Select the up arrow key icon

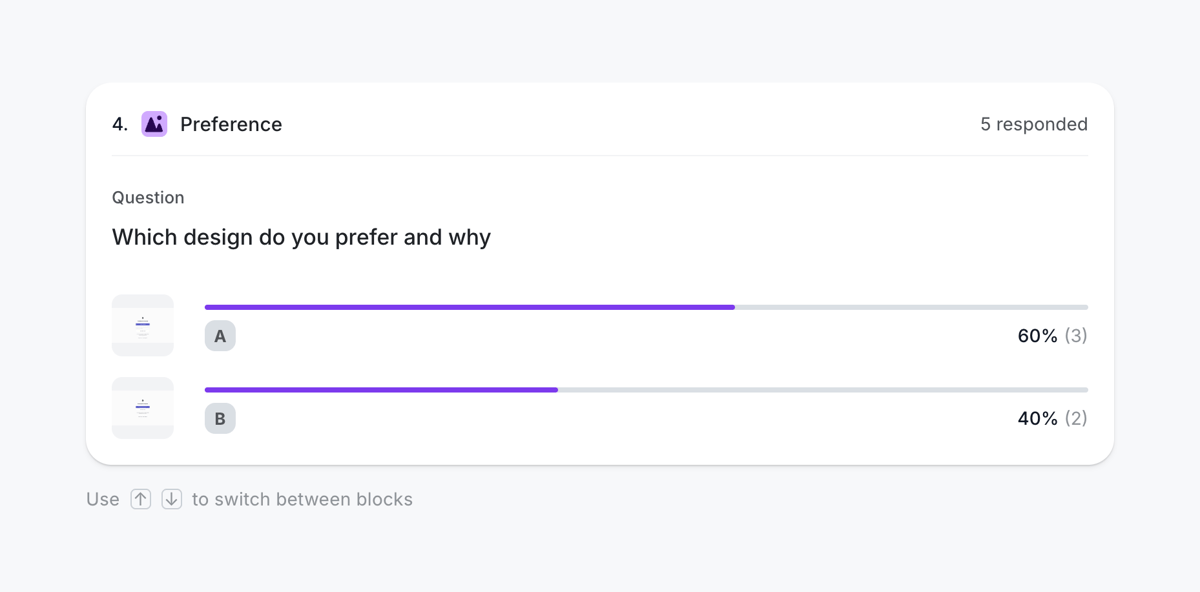coord(141,498)
